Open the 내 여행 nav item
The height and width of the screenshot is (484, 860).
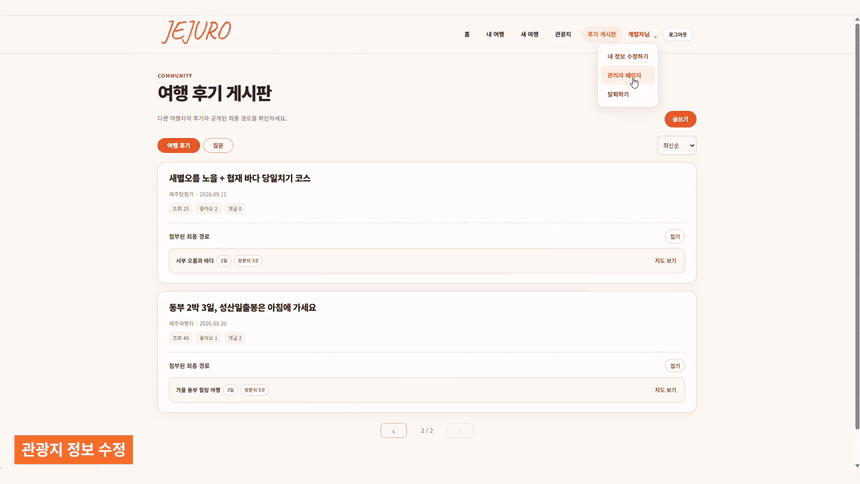click(x=495, y=35)
